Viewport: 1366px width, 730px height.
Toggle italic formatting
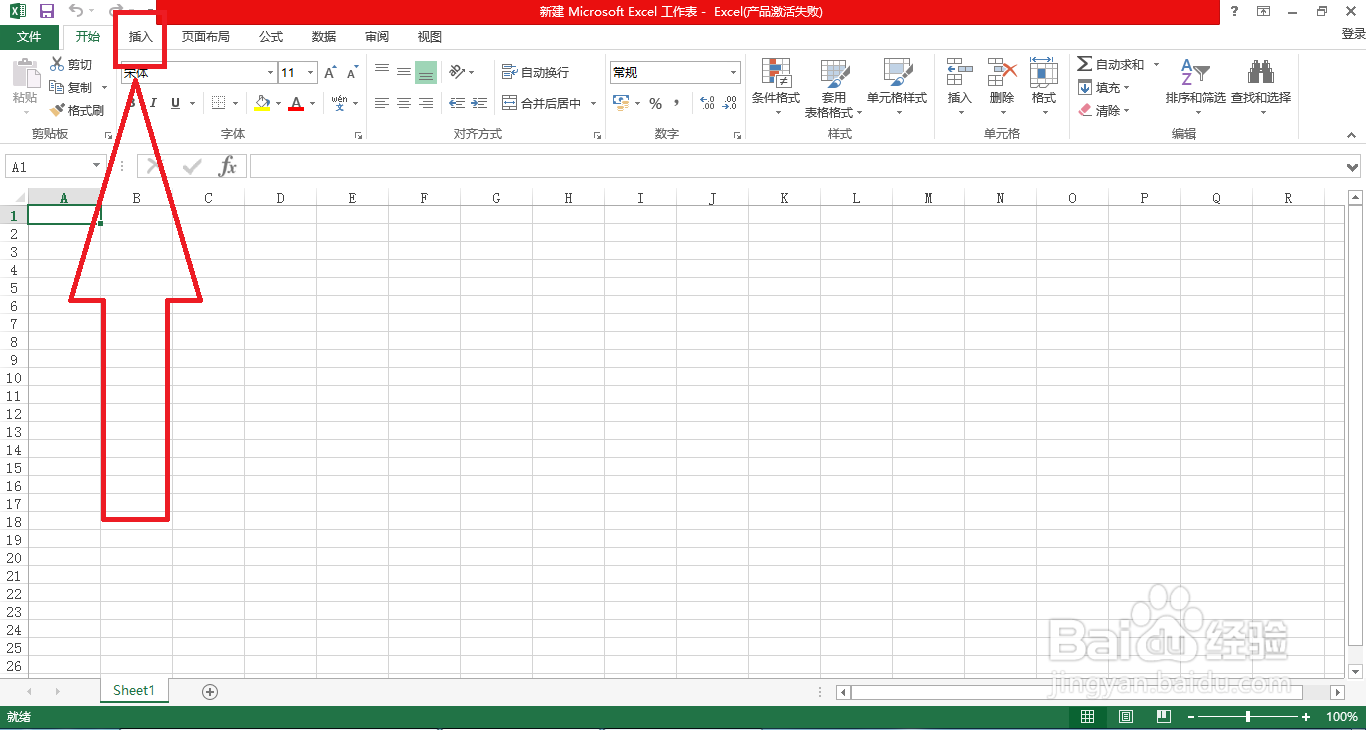(153, 103)
